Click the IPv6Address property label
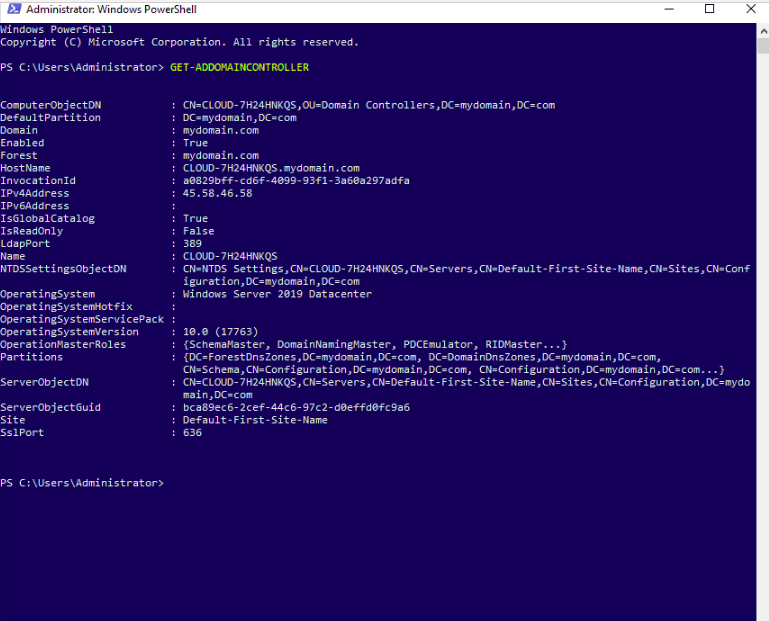Image resolution: width=769 pixels, height=621 pixels. click(34, 206)
